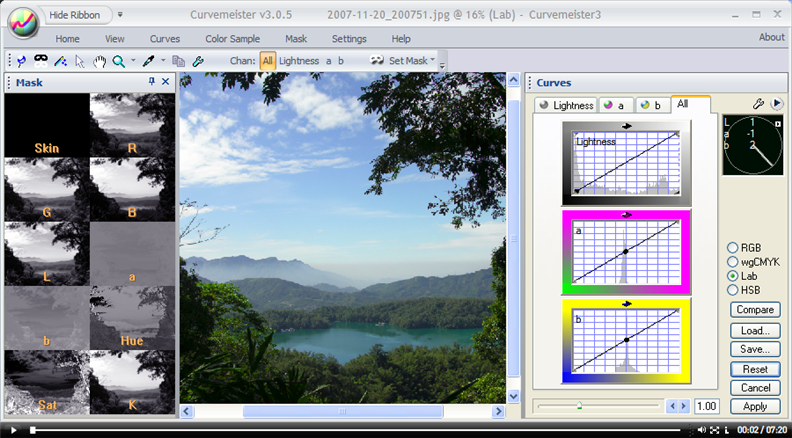792x438 pixels.
Task: Click the Apply button
Action: pyautogui.click(x=755, y=406)
